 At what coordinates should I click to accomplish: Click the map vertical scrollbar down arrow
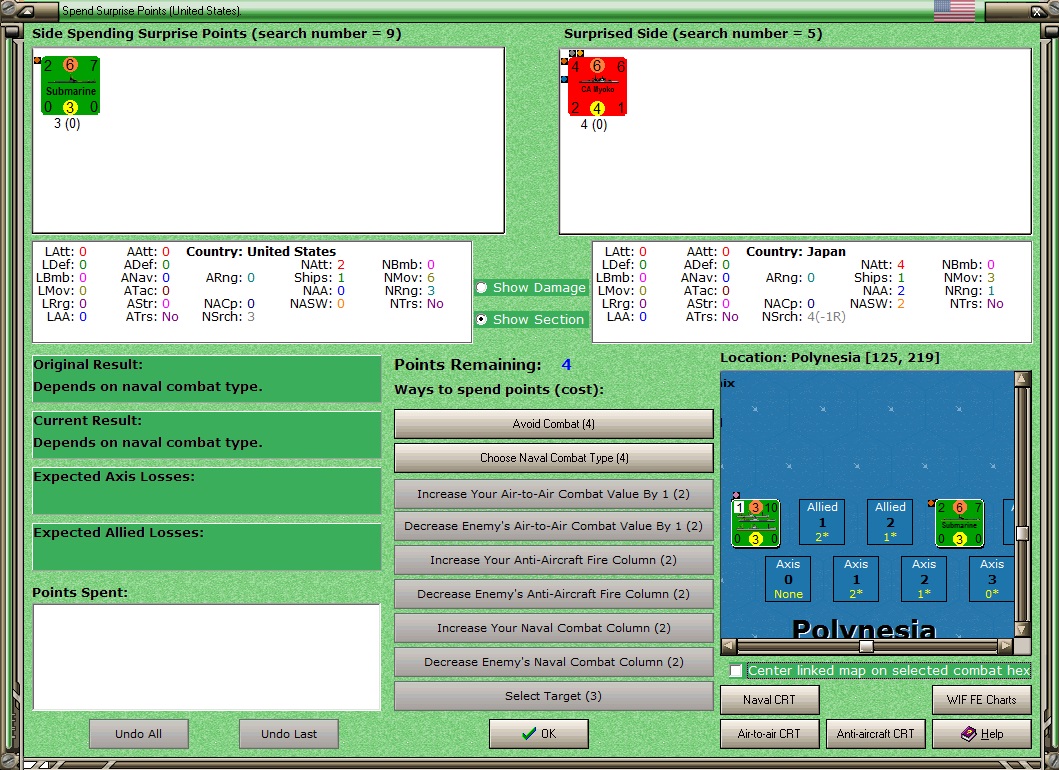(x=1022, y=630)
